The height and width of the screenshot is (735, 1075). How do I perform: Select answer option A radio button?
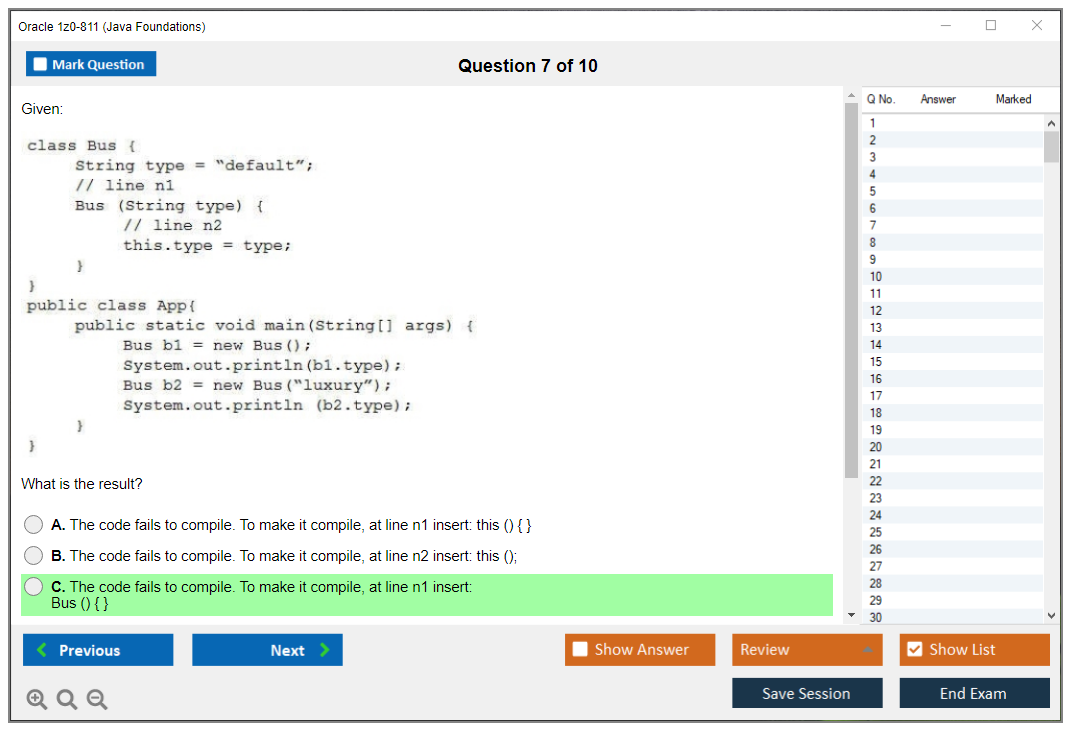point(33,524)
